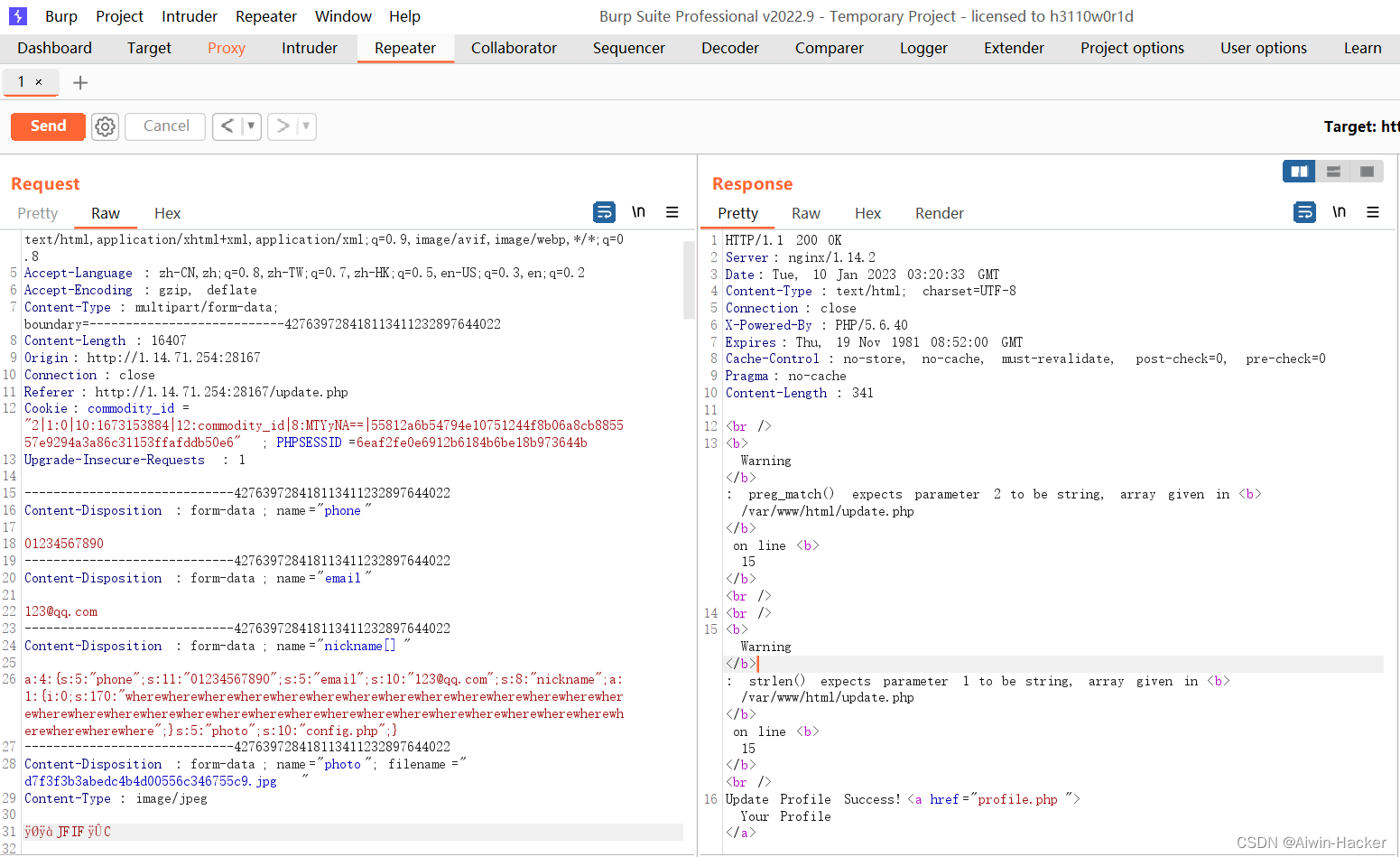The height and width of the screenshot is (857, 1400).
Task: Go back to previous request in history
Action: 227,126
